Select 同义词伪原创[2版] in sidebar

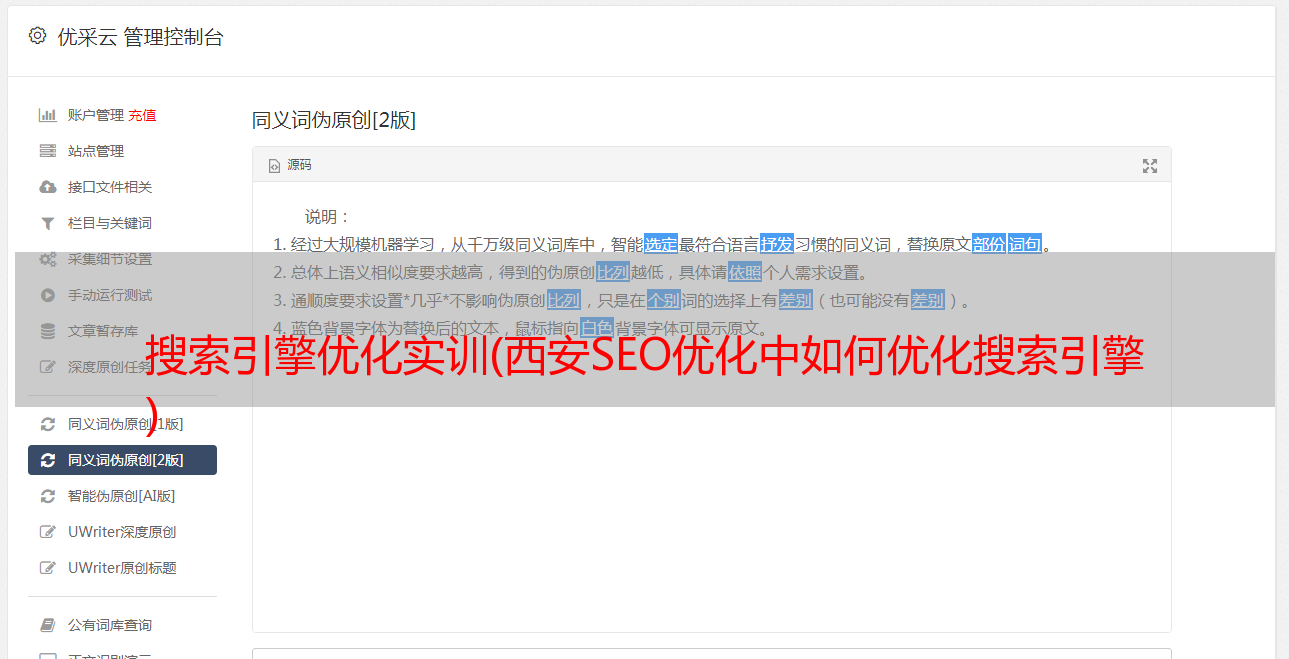(122, 460)
